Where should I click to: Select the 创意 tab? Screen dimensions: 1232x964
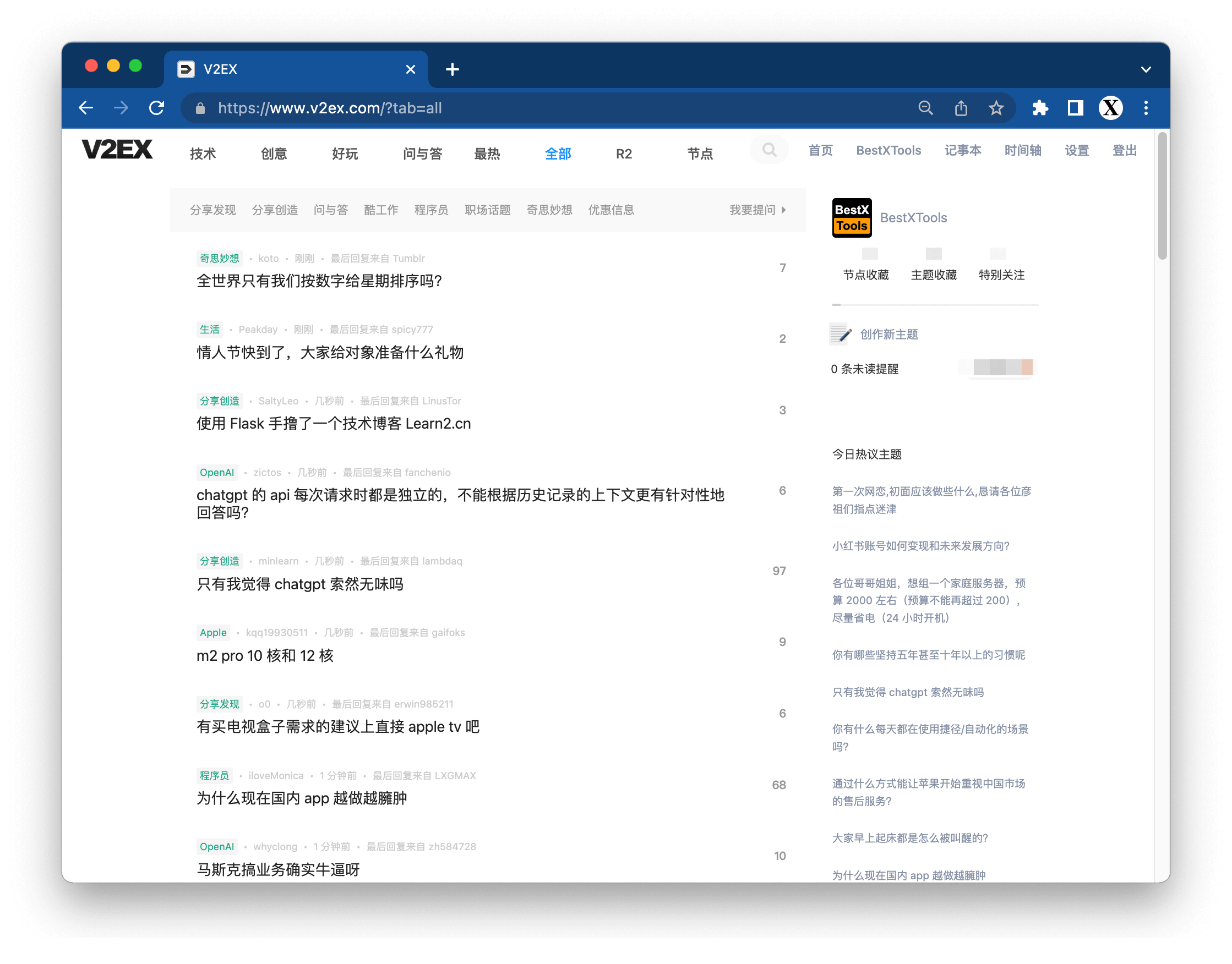(x=274, y=154)
